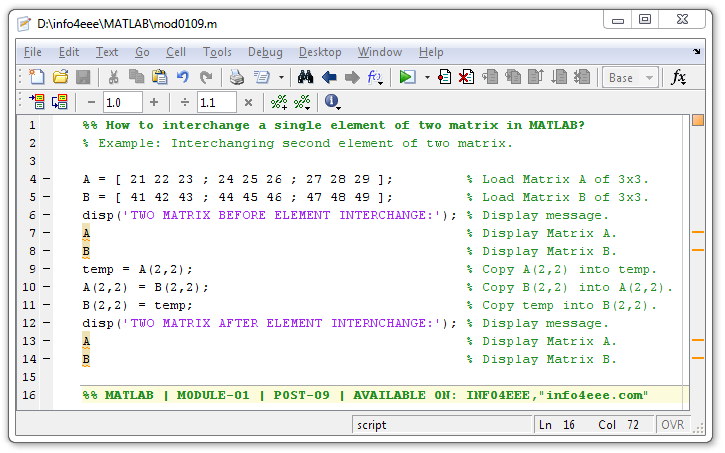Decrement value with the minus button

92,102
